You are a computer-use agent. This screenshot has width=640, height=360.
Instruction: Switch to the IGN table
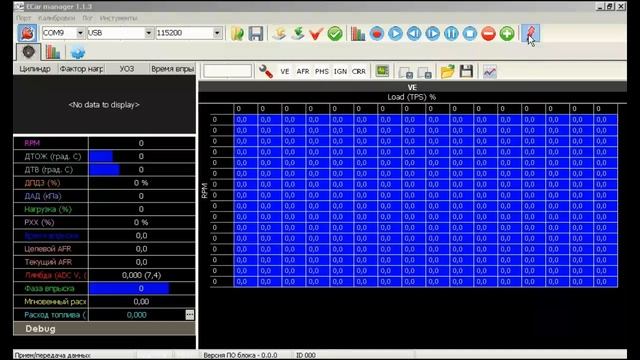coord(340,71)
